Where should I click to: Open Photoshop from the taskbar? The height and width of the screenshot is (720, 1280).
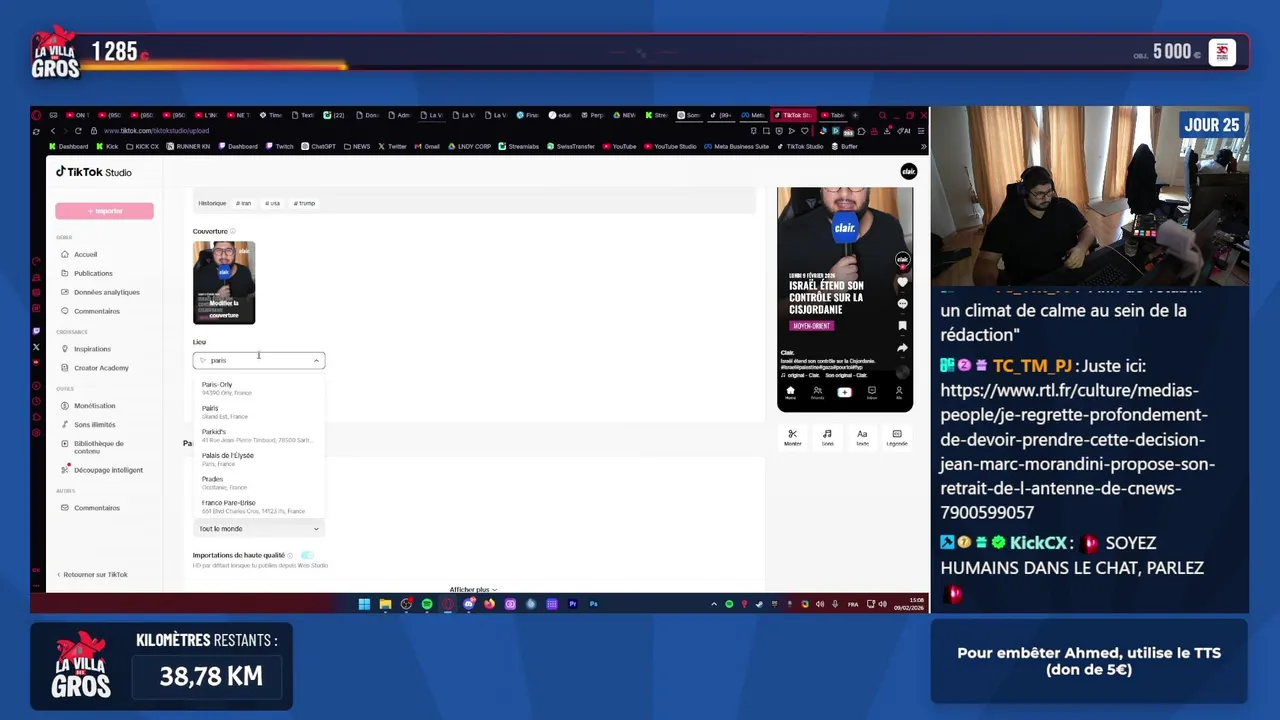tap(594, 604)
